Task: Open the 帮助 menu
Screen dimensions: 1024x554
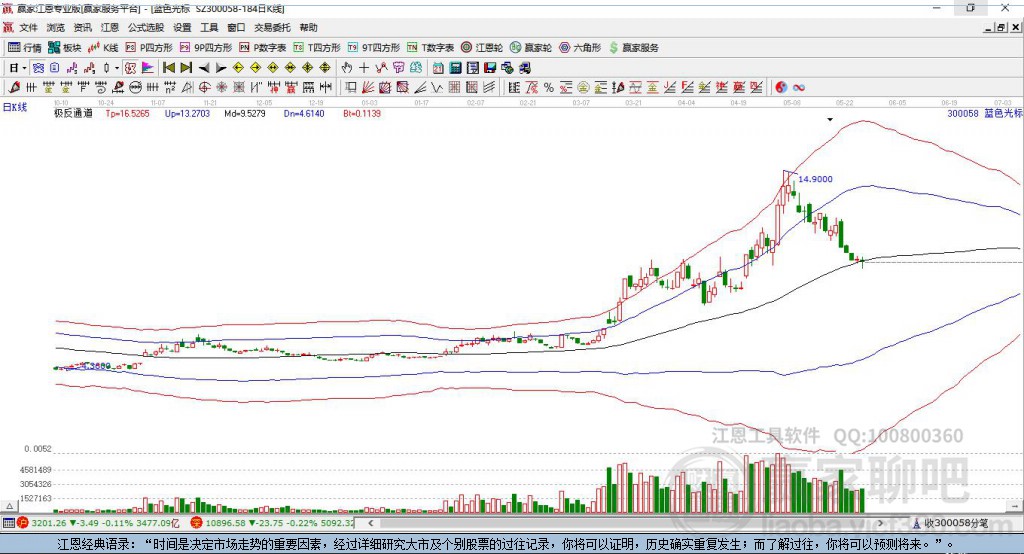Action: pyautogui.click(x=308, y=27)
